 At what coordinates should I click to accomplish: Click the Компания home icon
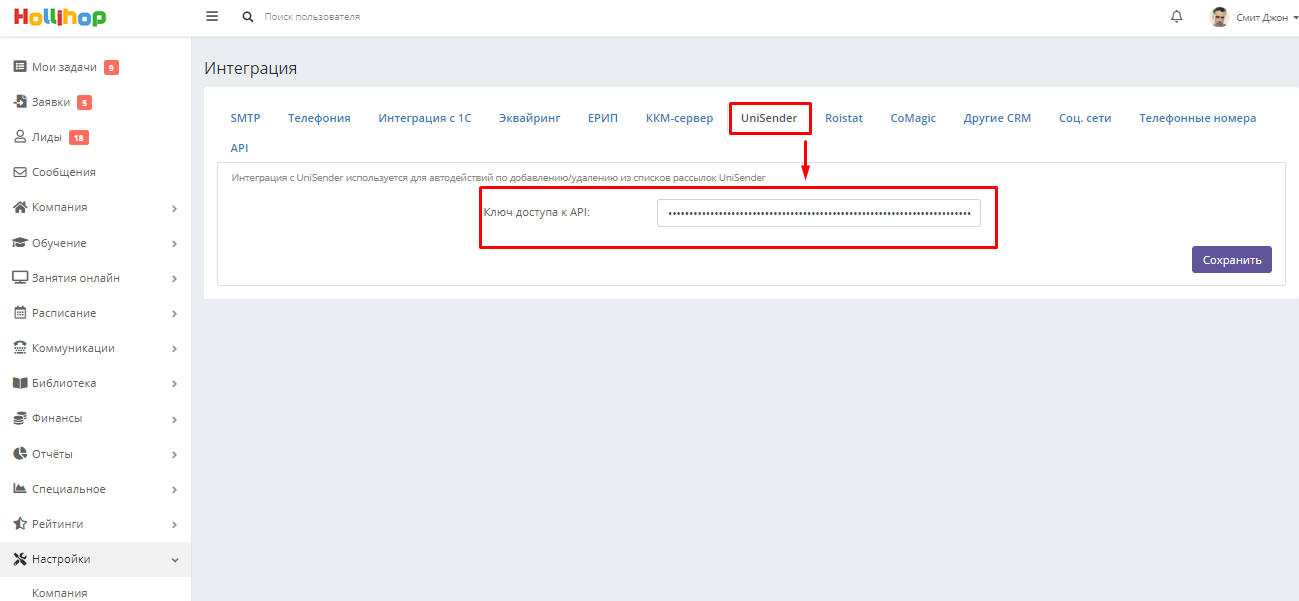(19, 207)
